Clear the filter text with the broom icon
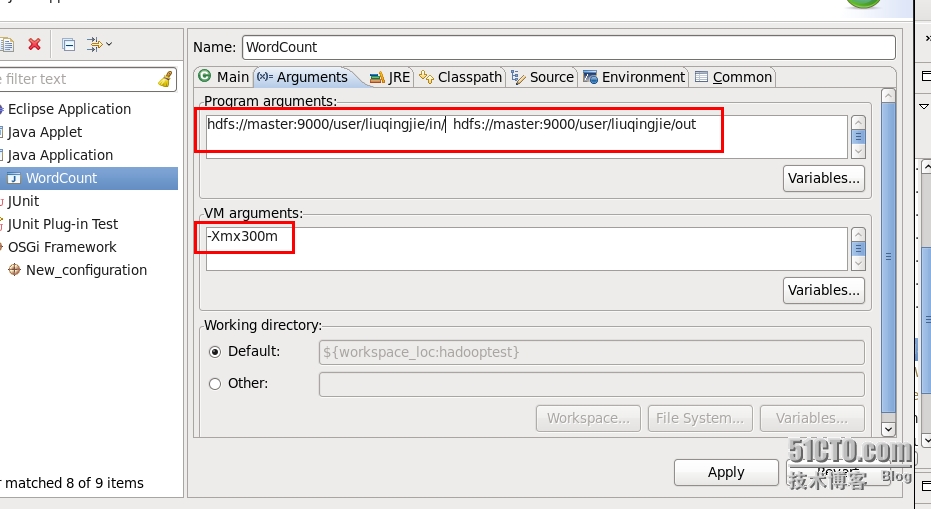Screen dimensions: 931x509 coord(166,79)
